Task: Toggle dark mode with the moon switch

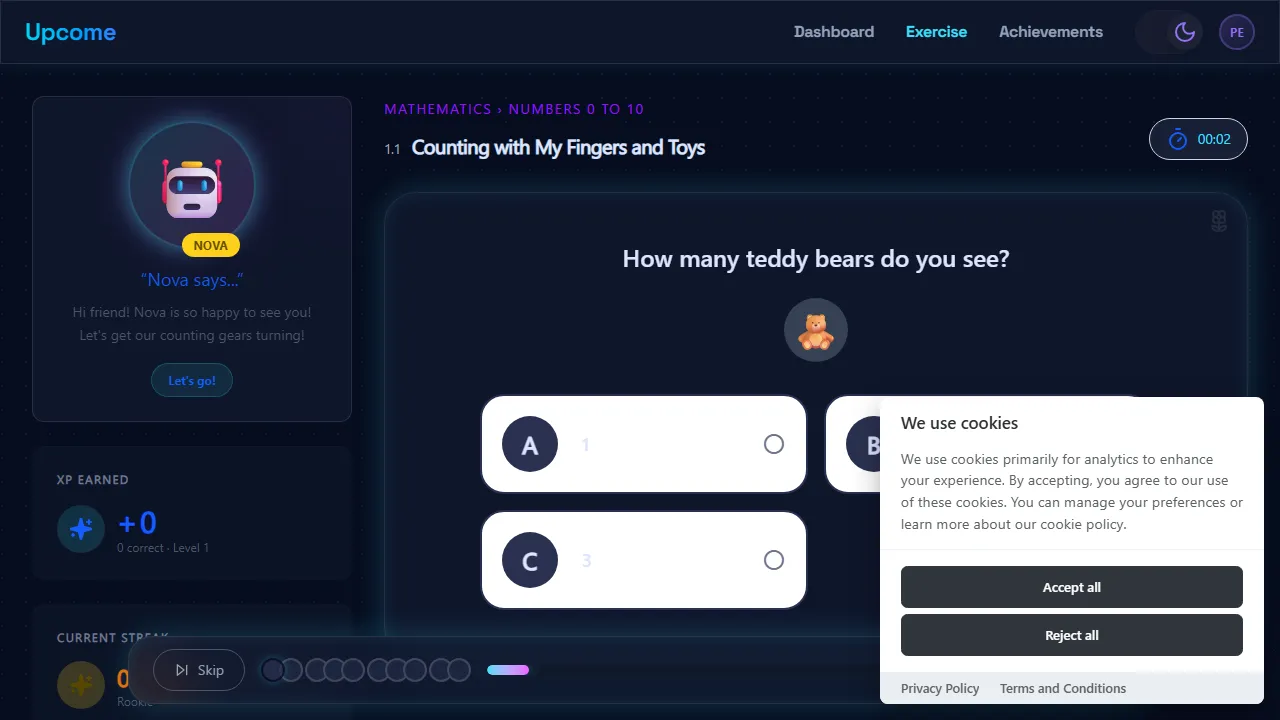Action: click(x=1169, y=32)
